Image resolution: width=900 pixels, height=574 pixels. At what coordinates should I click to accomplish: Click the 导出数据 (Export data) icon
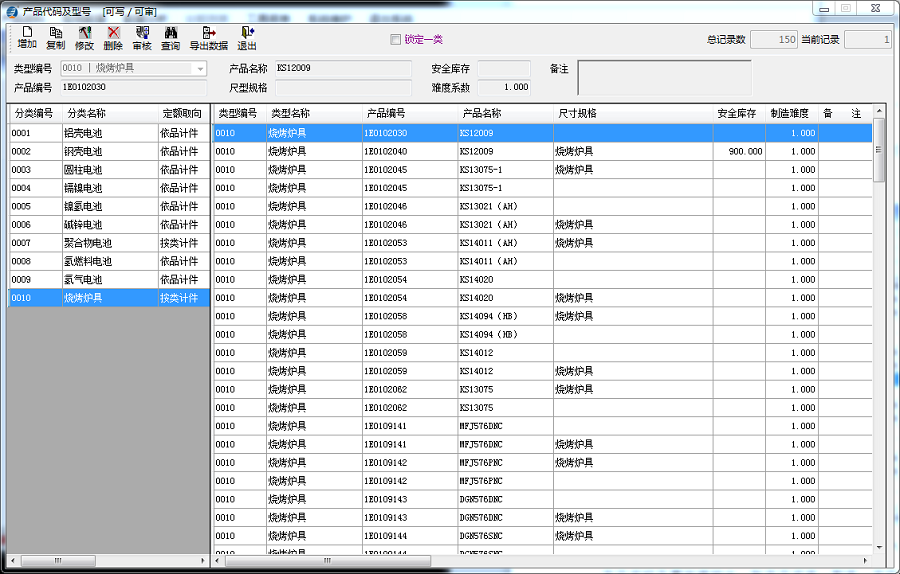[x=209, y=38]
